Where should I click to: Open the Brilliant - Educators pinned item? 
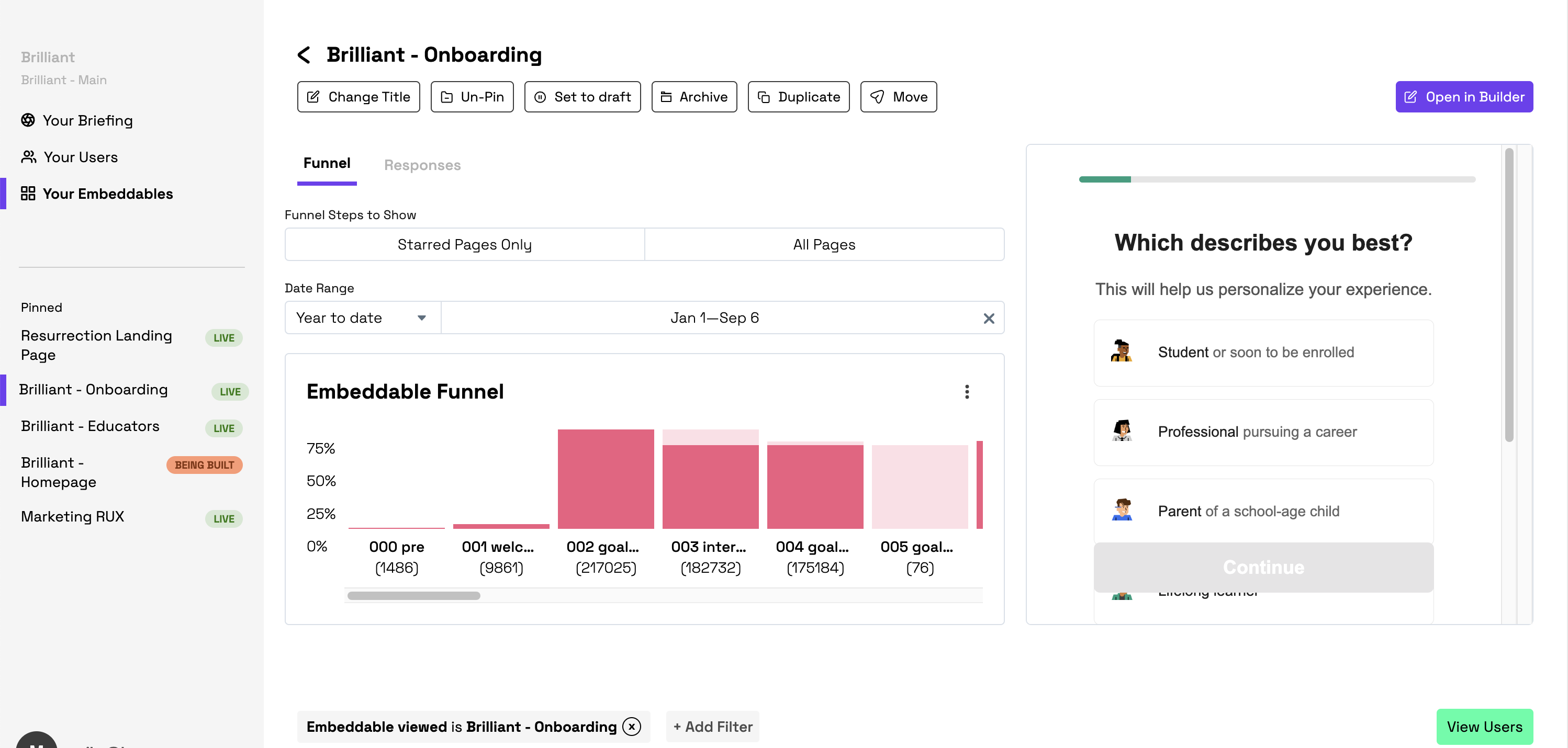tap(90, 426)
